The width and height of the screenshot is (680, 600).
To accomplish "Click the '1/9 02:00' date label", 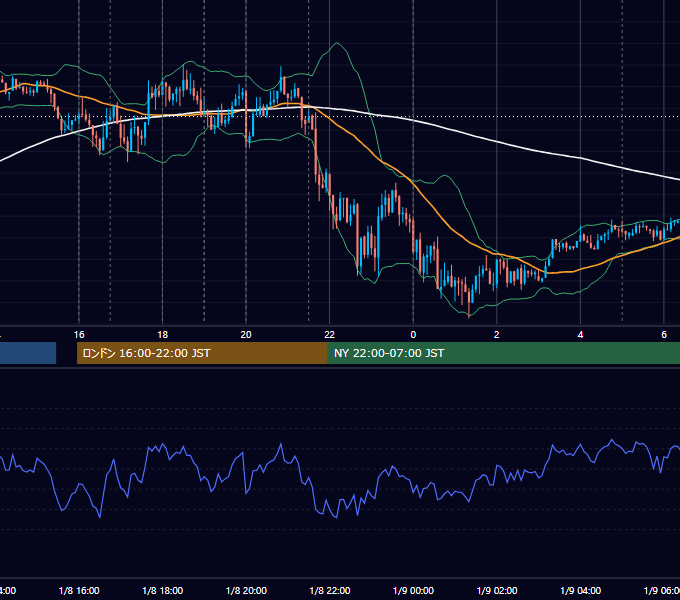I will [497, 590].
